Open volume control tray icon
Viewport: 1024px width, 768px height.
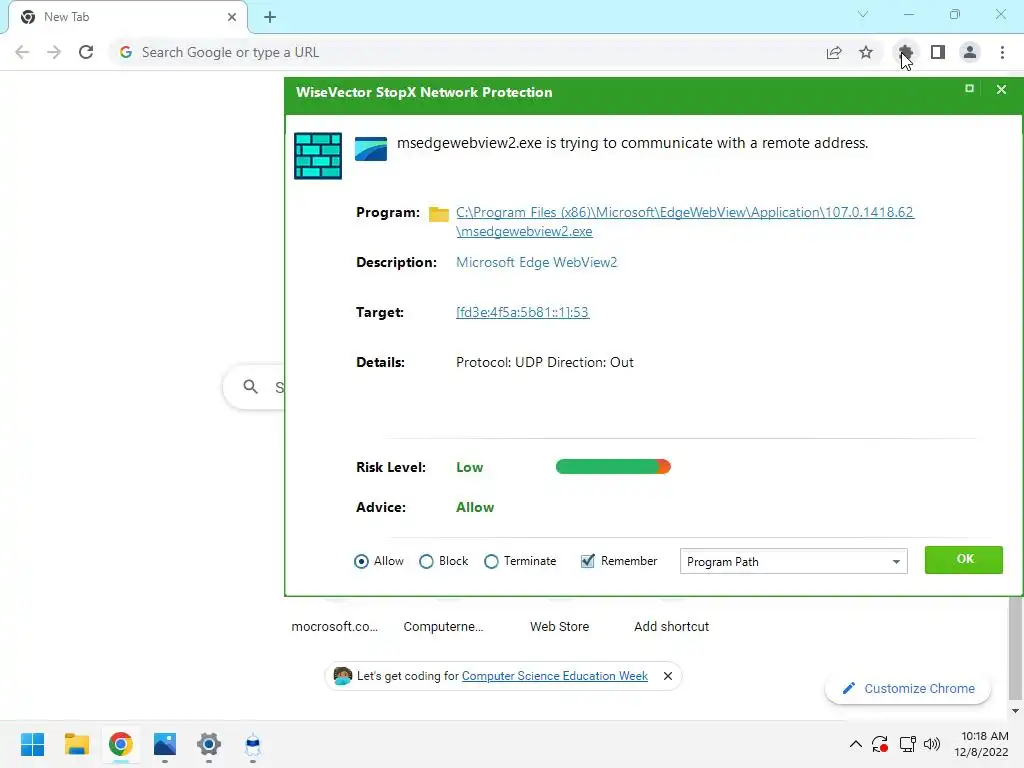[932, 744]
